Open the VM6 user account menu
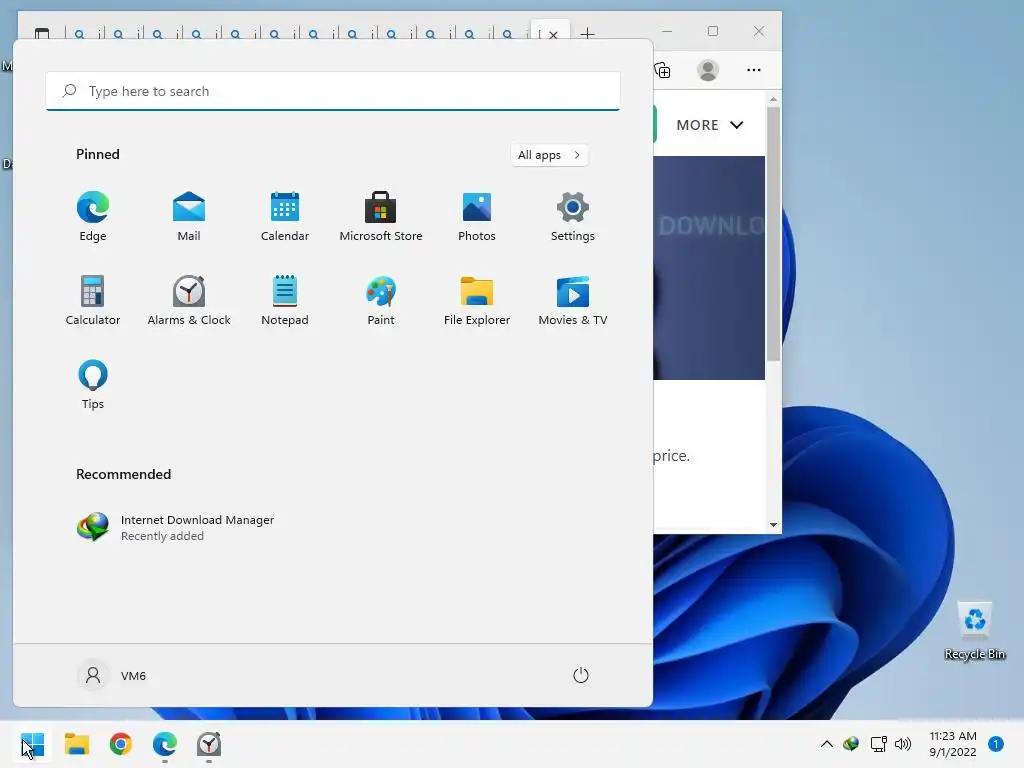 click(112, 675)
